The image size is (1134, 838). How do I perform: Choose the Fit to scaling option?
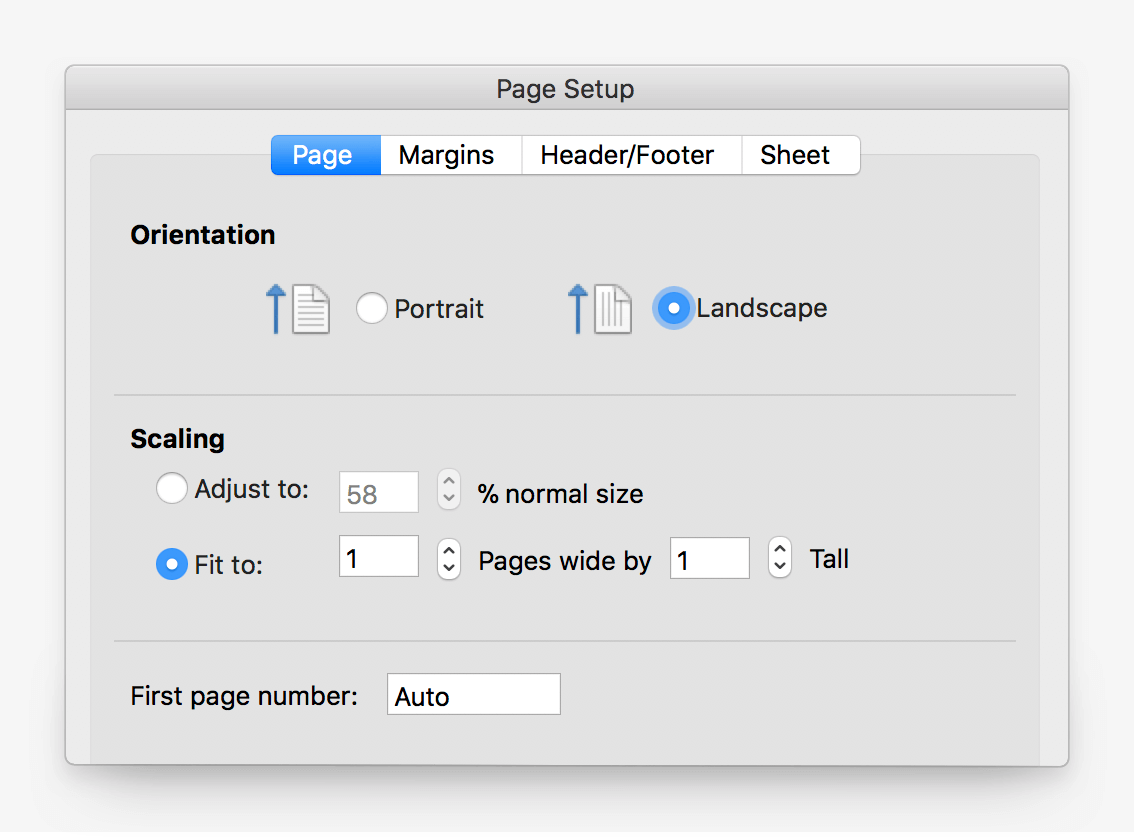172,565
